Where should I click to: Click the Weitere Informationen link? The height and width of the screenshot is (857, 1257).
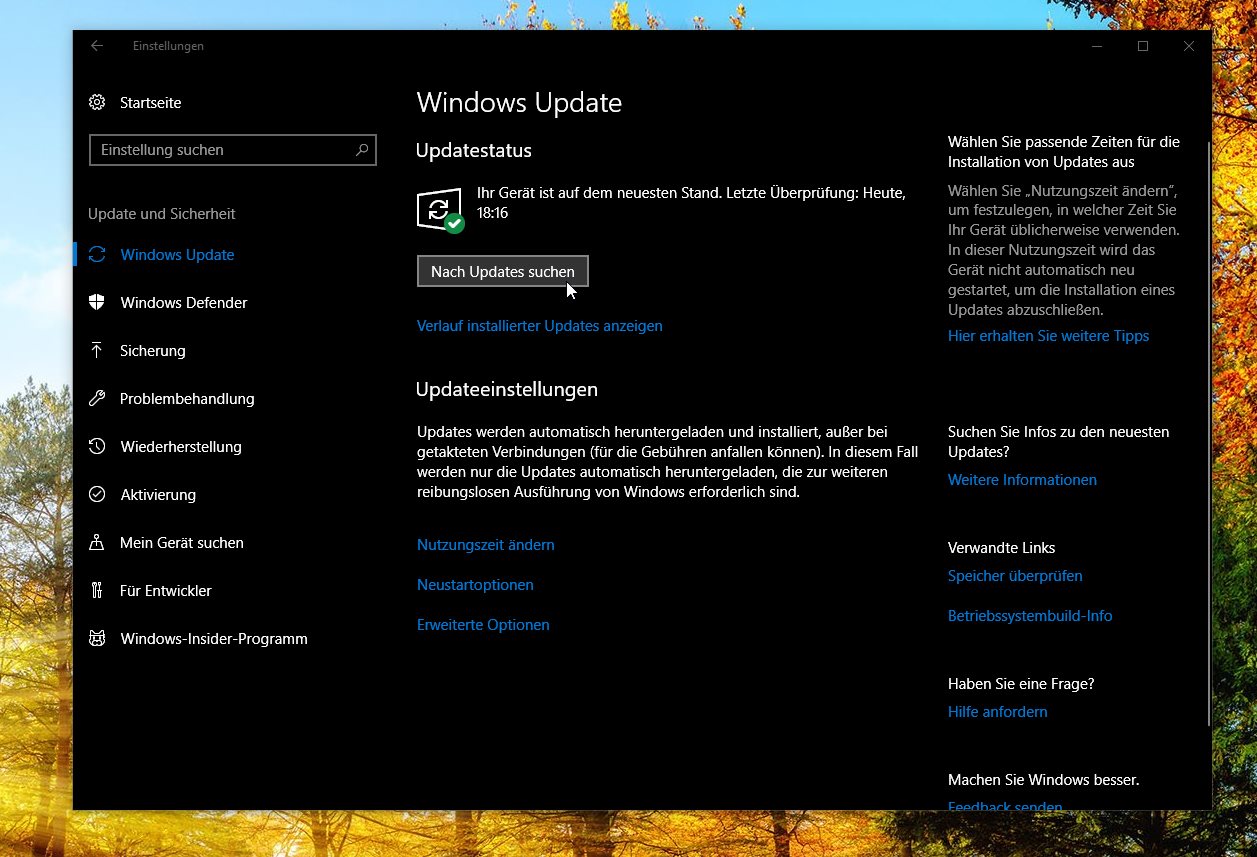pos(1022,480)
